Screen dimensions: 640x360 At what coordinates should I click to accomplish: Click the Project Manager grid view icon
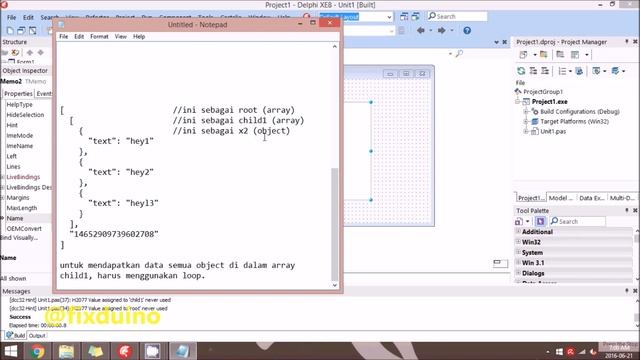(575, 55)
